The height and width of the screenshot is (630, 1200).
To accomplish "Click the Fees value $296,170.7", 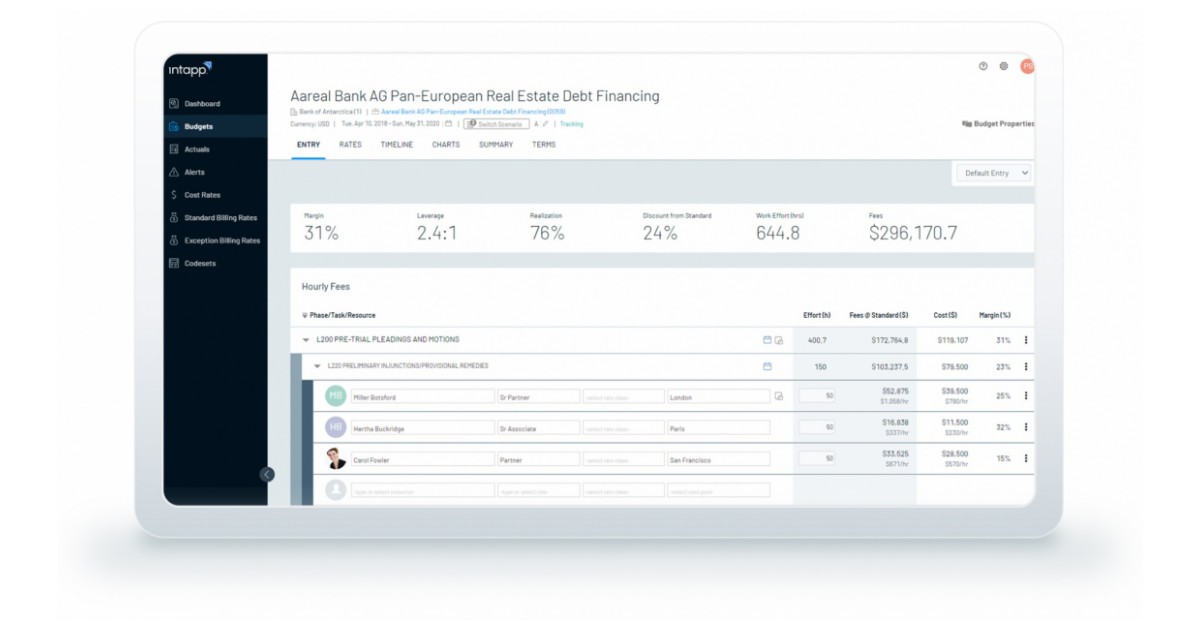I will pos(913,233).
